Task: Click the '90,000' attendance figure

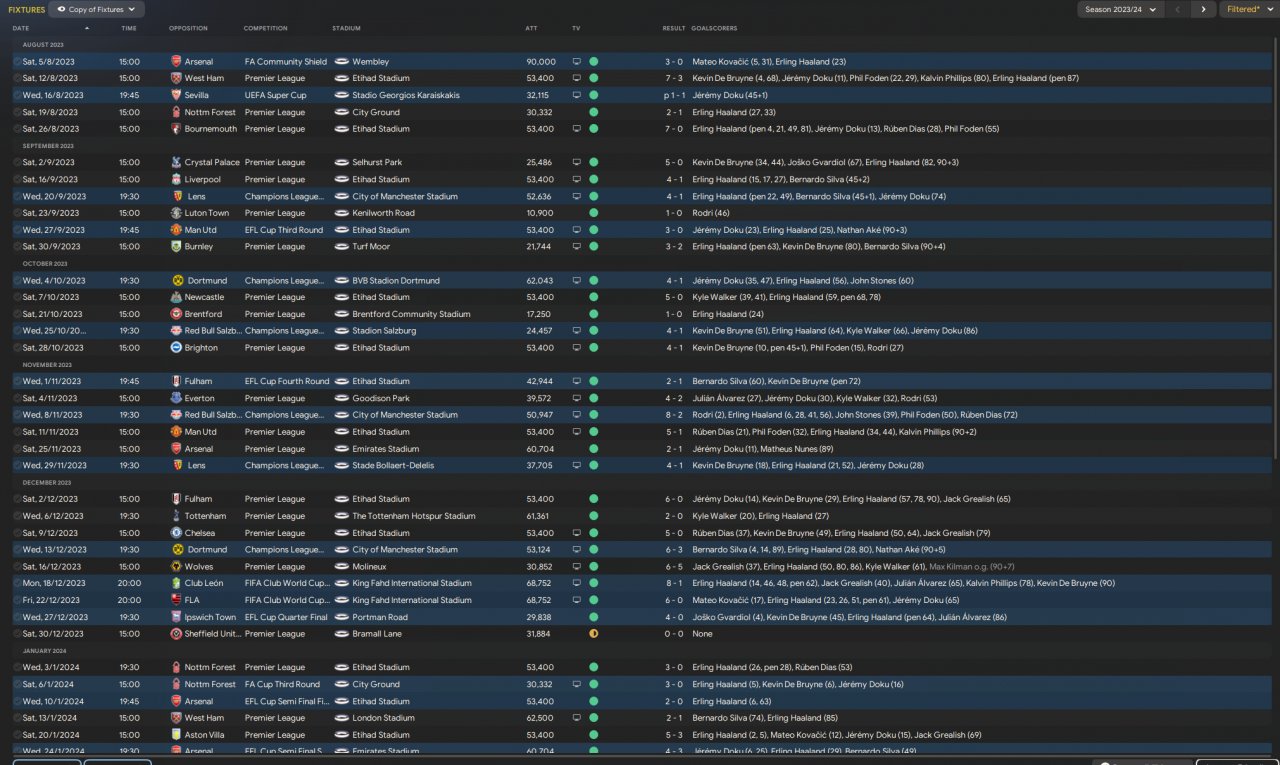Action: 541,62
